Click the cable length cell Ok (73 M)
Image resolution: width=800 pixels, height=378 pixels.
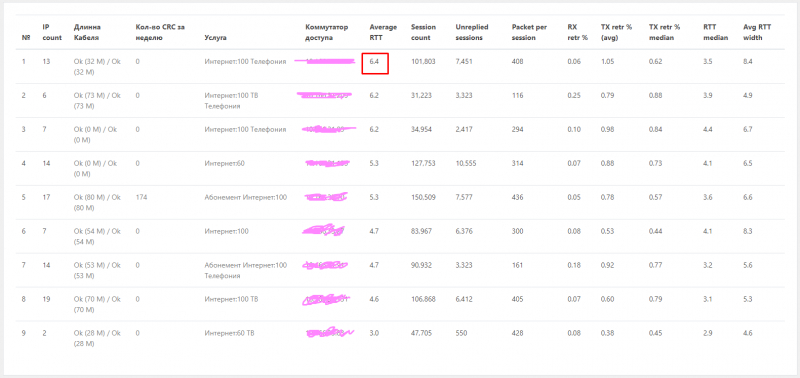[97, 101]
